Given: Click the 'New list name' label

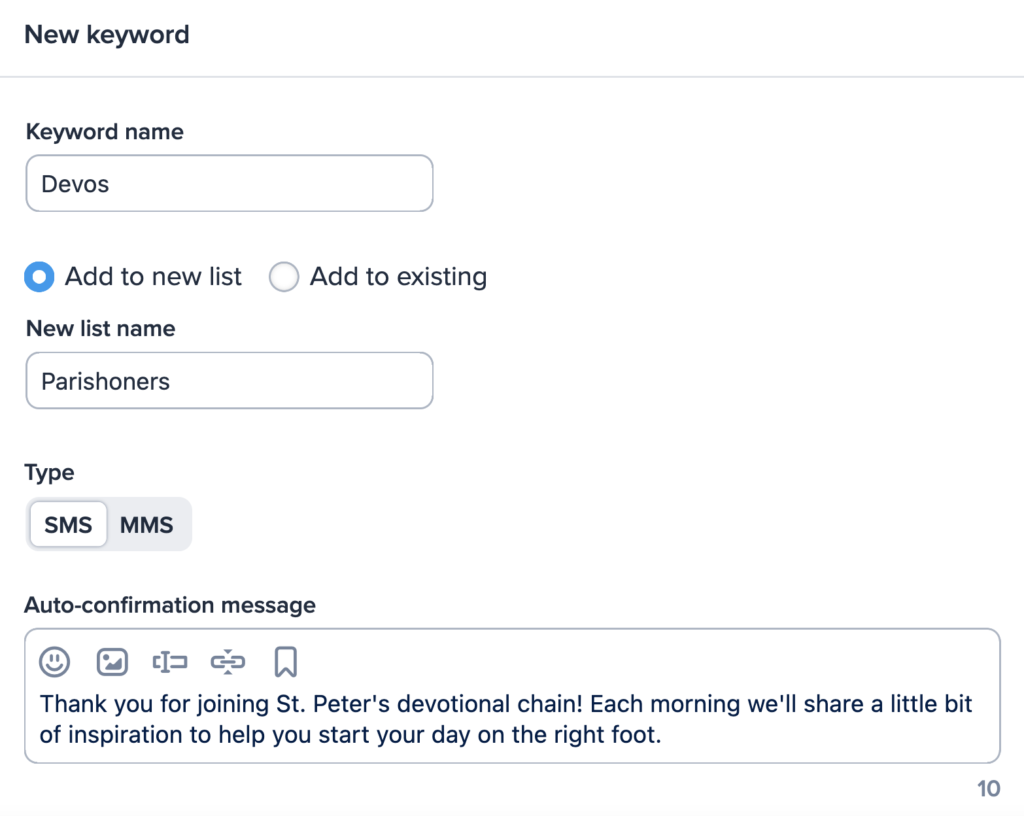Looking at the screenshot, I should point(100,329).
